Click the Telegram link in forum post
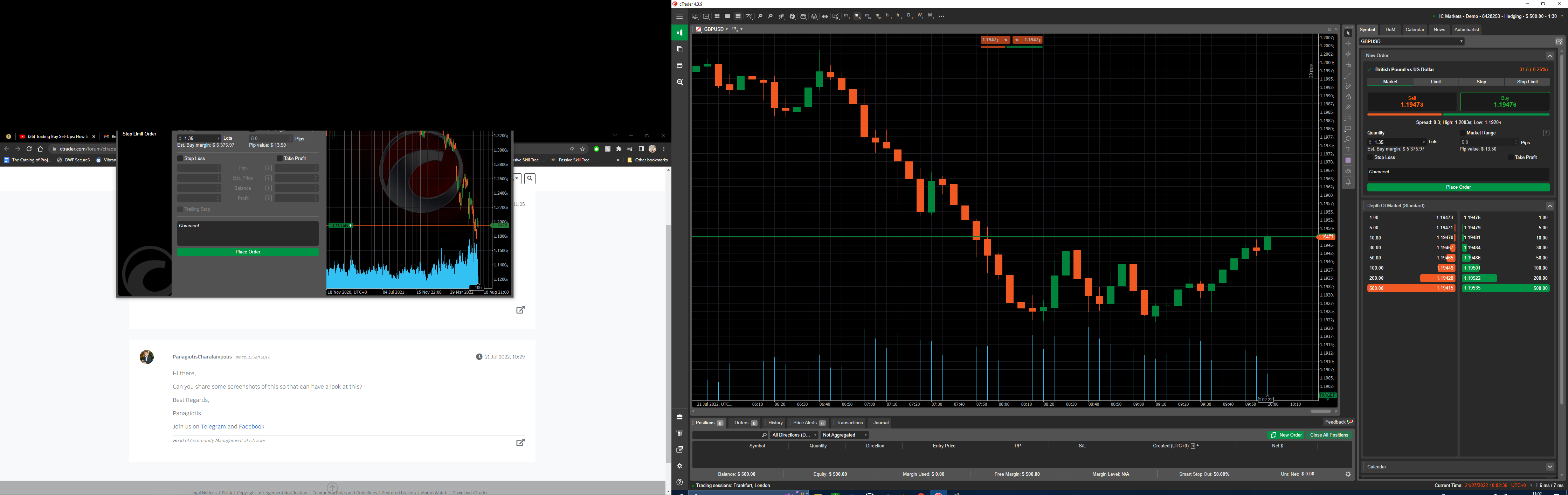1568x495 pixels. 213,427
